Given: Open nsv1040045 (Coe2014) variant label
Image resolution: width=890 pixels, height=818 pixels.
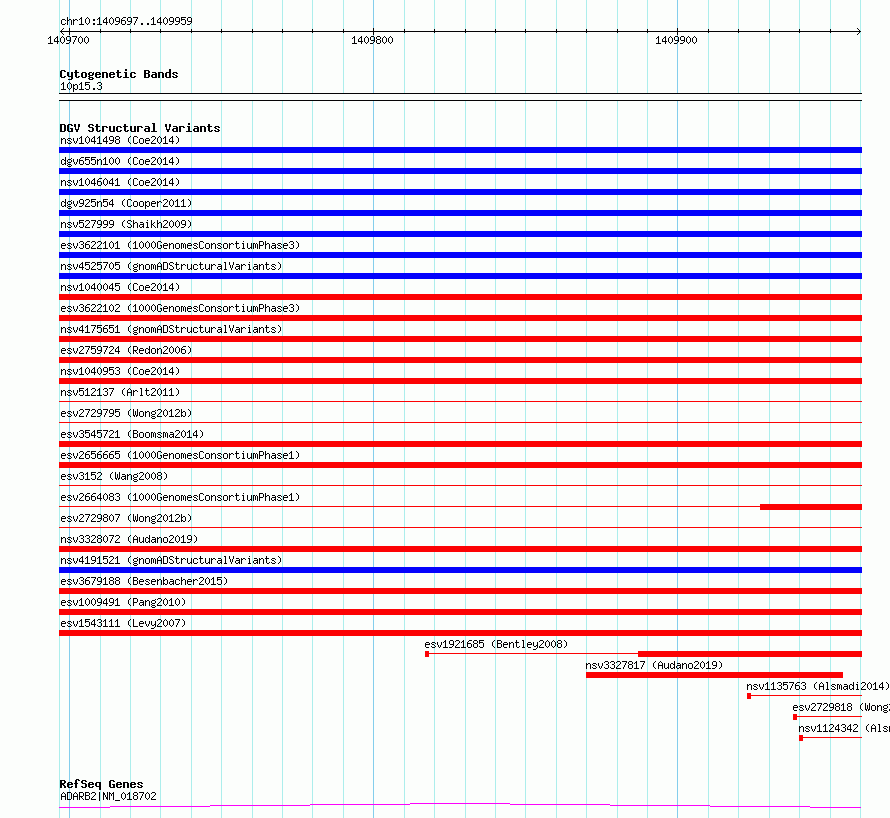Looking at the screenshot, I should (120, 287).
